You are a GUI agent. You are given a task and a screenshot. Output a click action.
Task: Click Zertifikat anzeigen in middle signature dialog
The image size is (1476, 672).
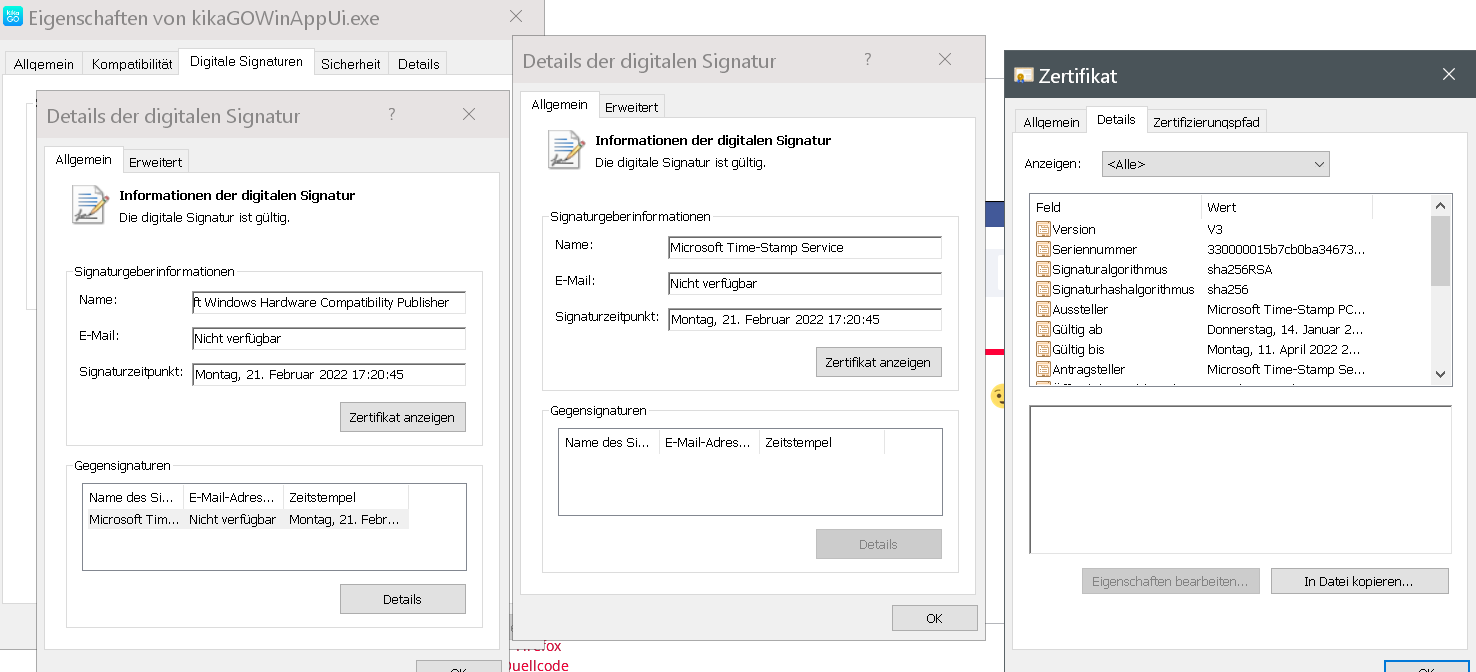878,362
